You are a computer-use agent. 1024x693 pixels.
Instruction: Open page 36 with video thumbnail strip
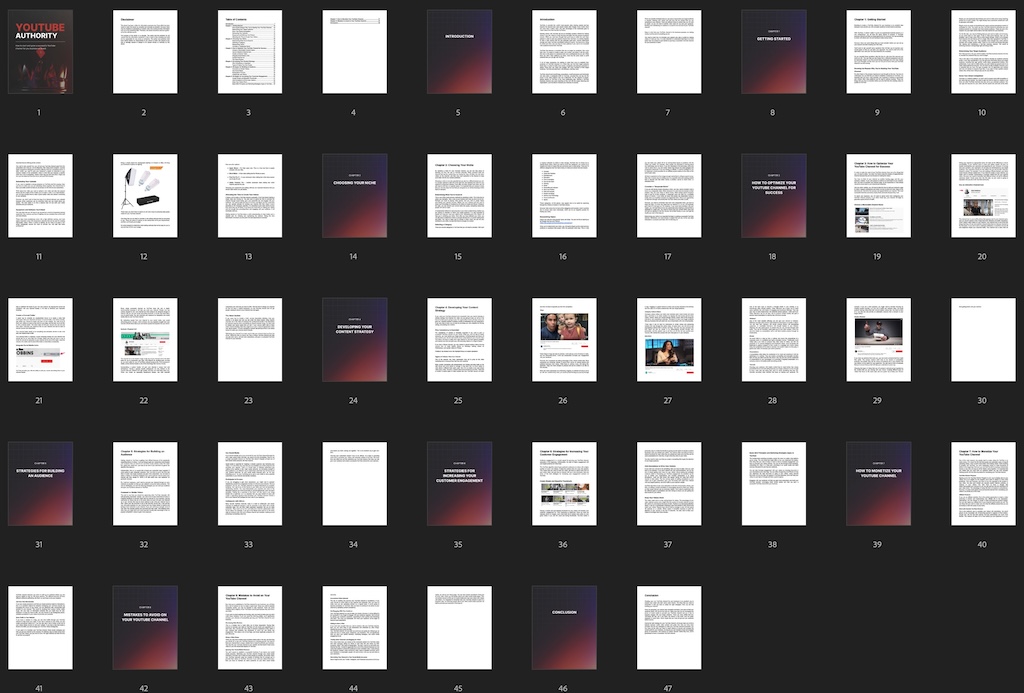tap(564, 483)
